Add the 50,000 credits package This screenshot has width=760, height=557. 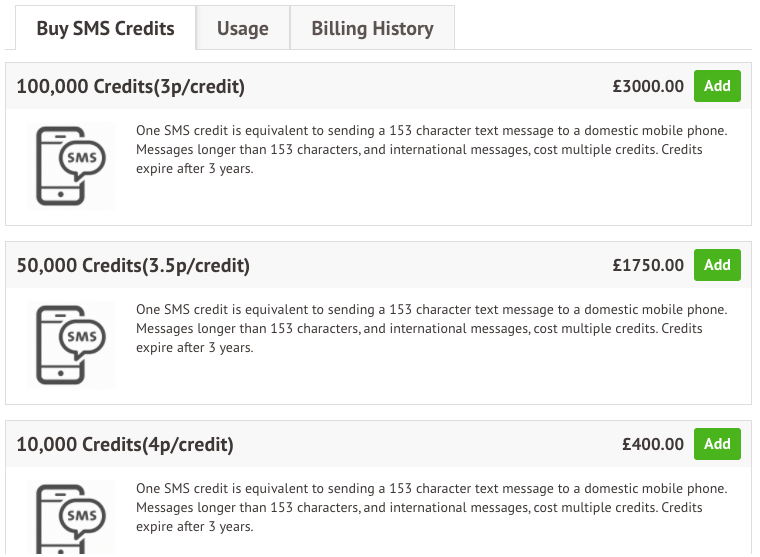pyautogui.click(x=717, y=265)
